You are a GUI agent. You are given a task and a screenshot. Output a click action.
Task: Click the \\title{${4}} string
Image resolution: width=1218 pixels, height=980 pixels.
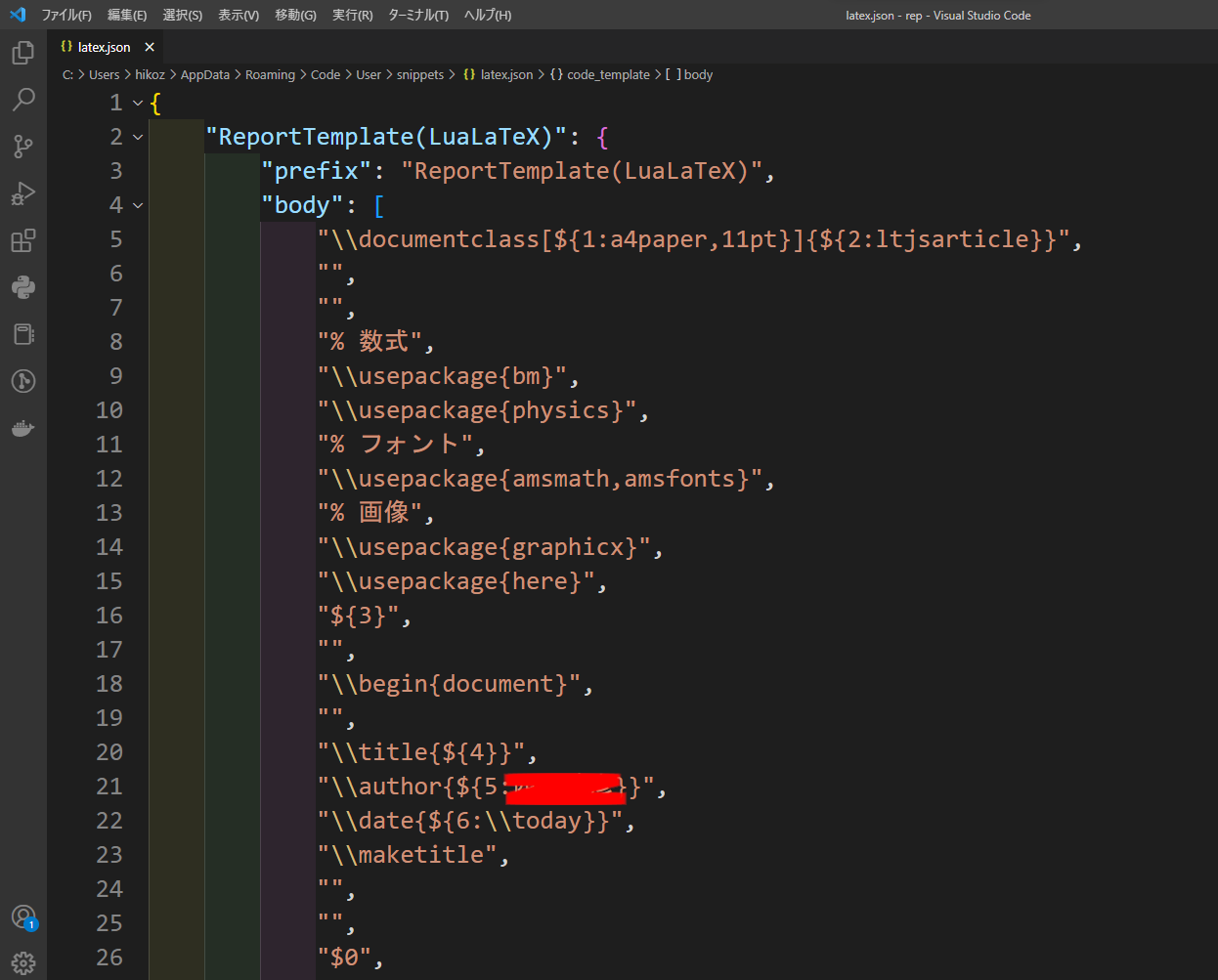click(421, 752)
